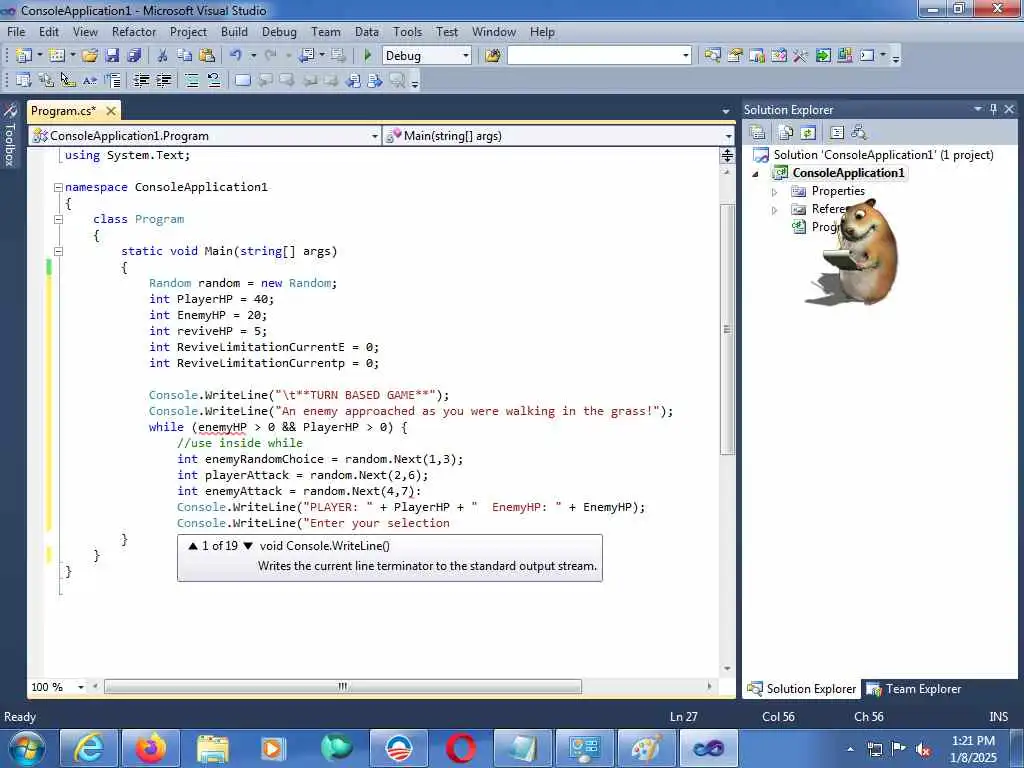Open the Undo history dropdown arrow
Viewport: 1024px width, 768px height.
coord(253,56)
